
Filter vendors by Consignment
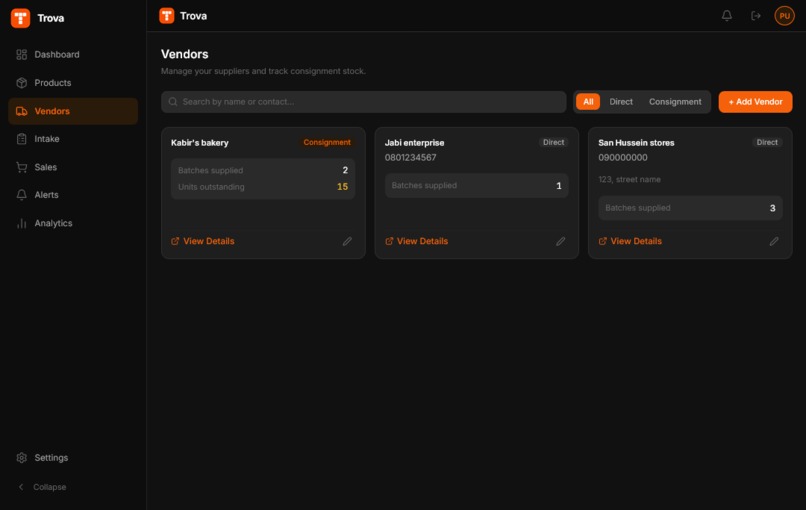tap(675, 102)
